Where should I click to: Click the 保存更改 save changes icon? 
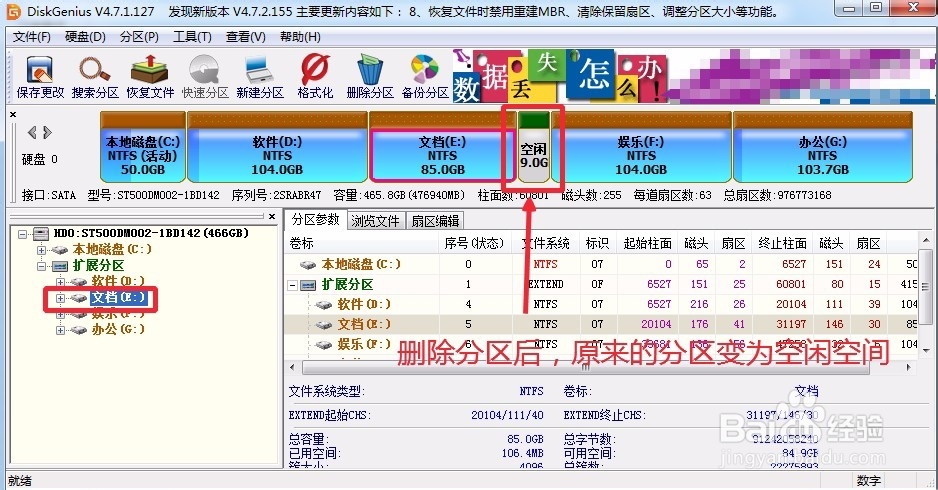[40, 77]
